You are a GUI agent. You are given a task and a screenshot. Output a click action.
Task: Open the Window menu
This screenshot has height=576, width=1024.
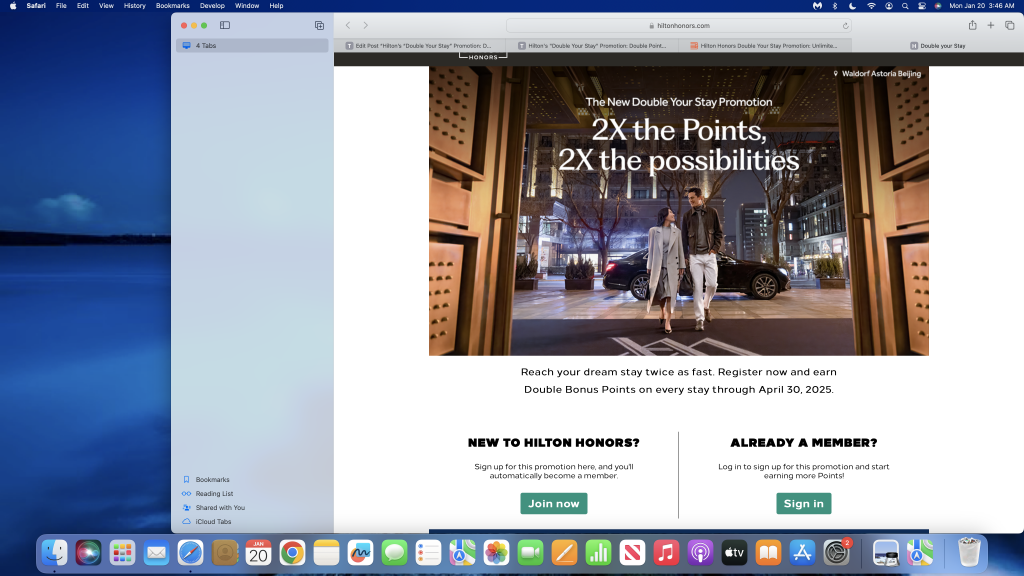[x=247, y=6]
